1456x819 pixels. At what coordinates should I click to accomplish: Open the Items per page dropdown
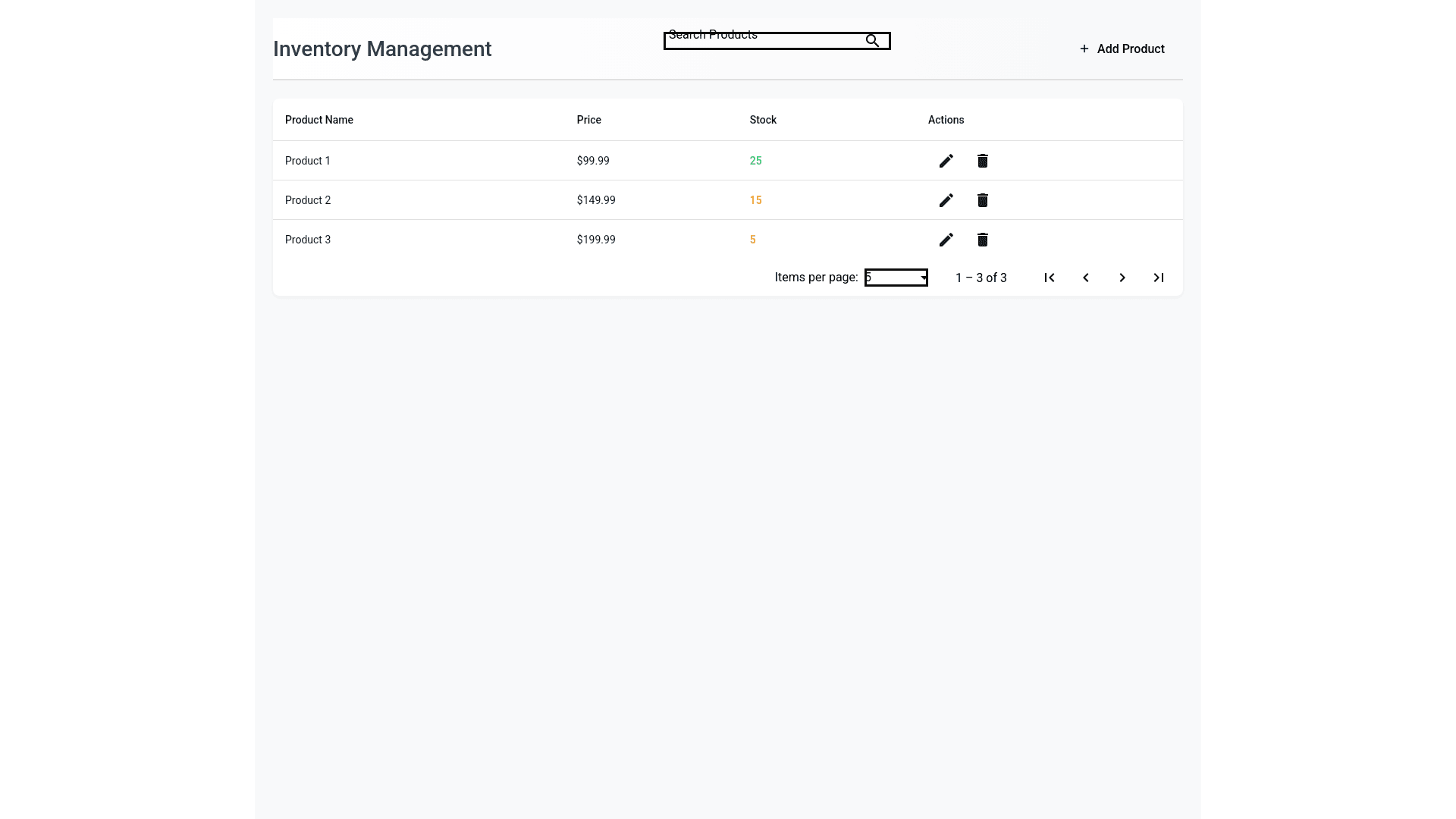click(x=896, y=278)
